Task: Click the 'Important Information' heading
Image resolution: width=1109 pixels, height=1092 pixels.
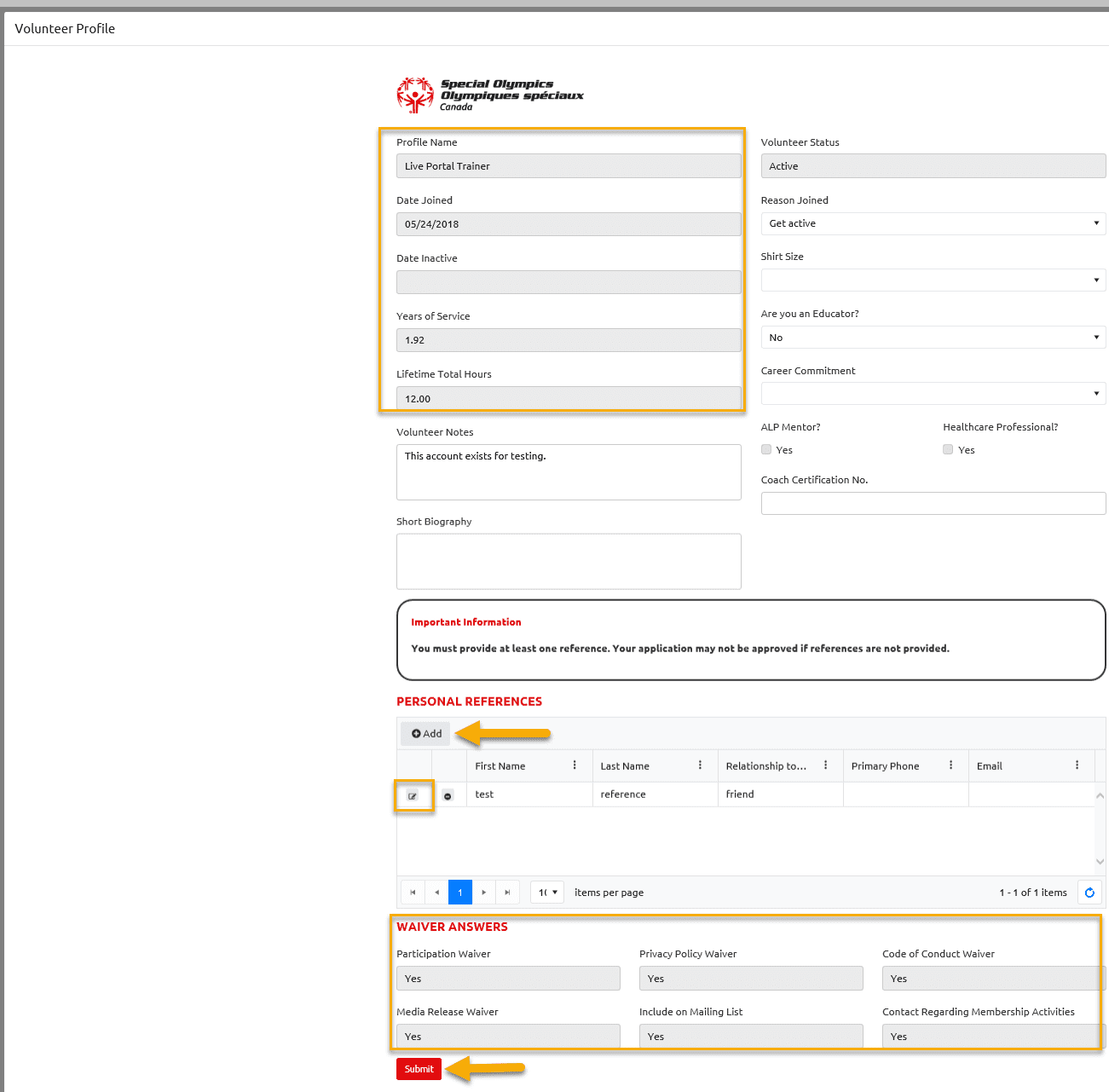Action: point(466,622)
